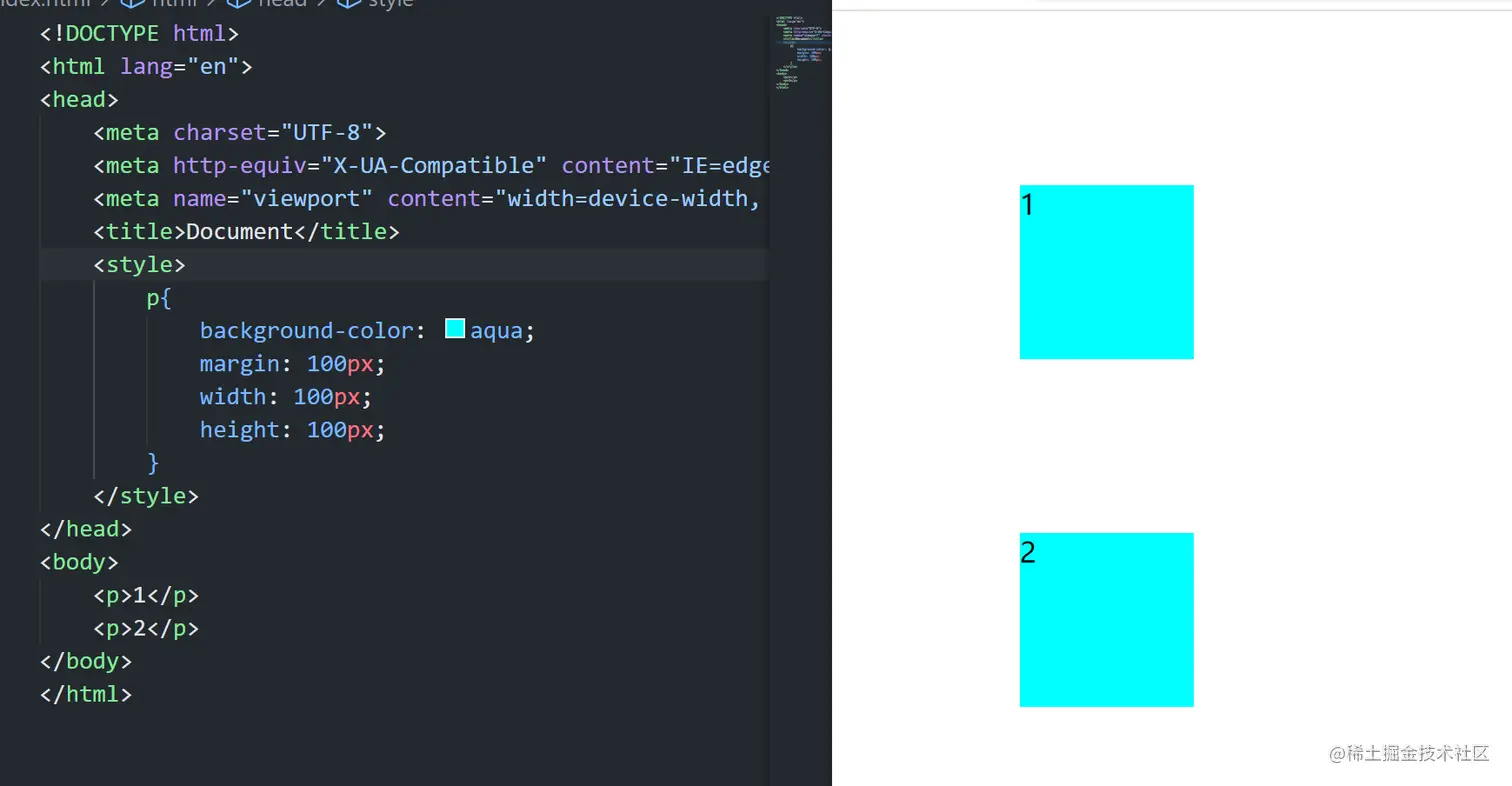The width and height of the screenshot is (1512, 786).
Task: Click the "X-UA-Compatible" attribute value
Action: click(x=433, y=166)
